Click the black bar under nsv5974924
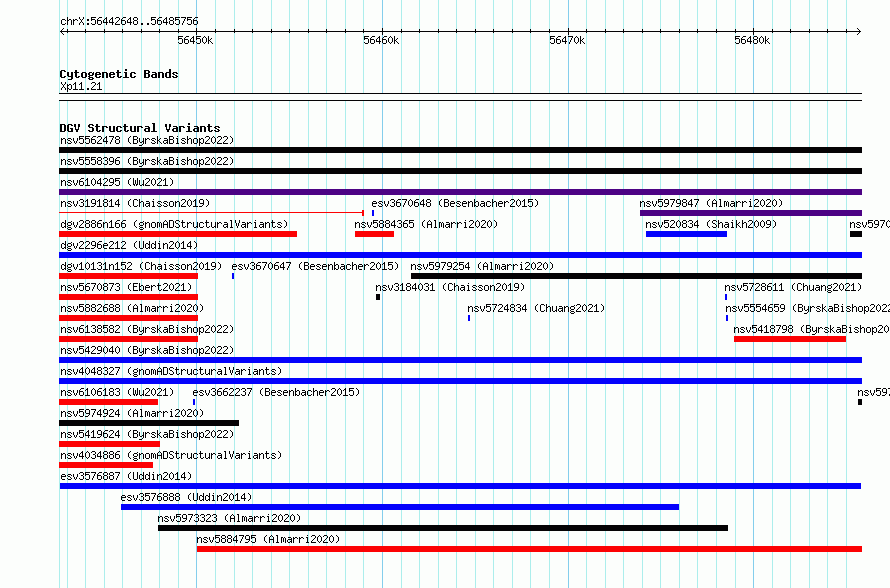The height and width of the screenshot is (588, 890). tap(149, 423)
